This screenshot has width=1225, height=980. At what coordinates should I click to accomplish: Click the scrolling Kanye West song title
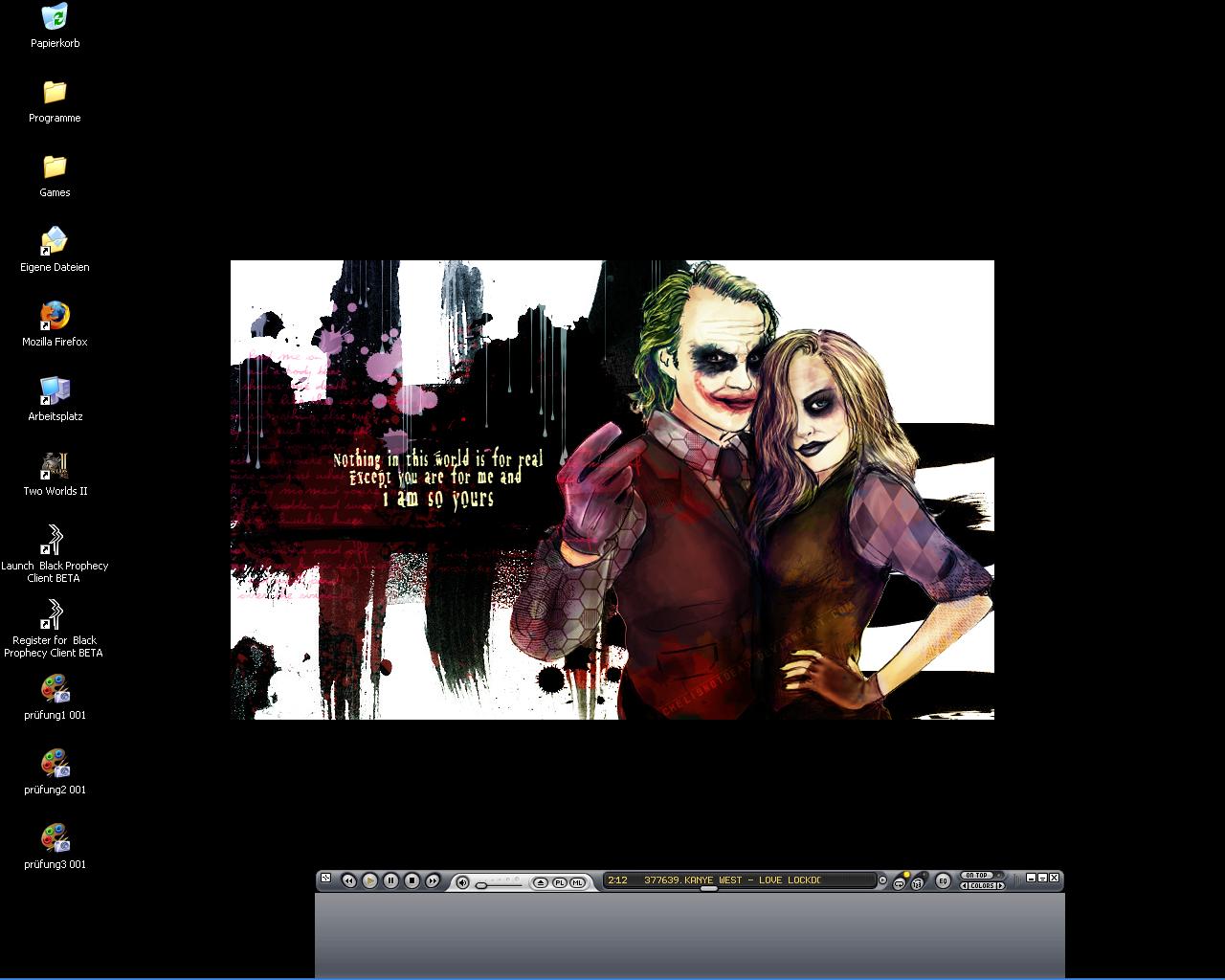tap(732, 880)
